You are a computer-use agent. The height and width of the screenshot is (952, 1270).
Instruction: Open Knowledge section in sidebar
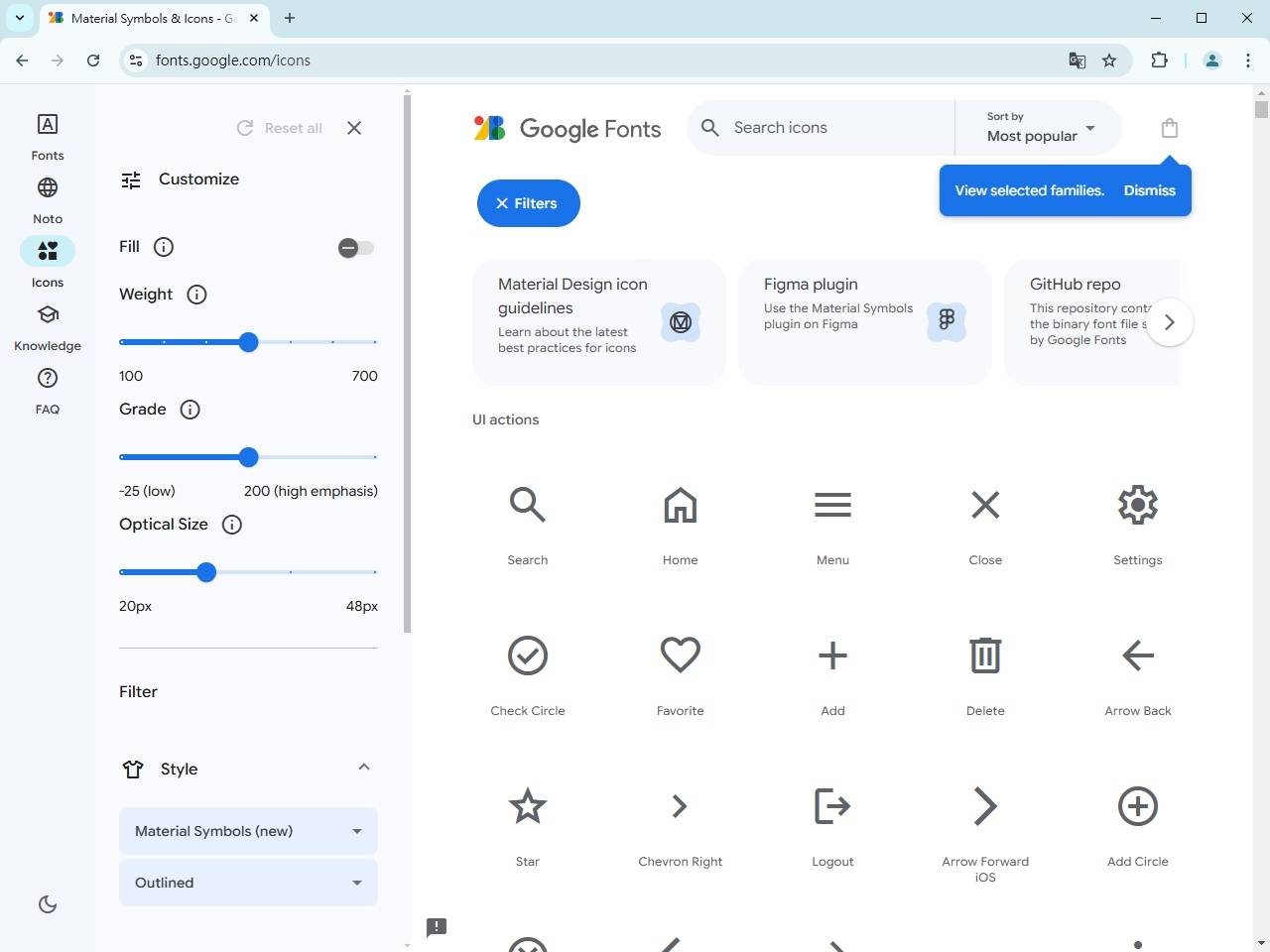pyautogui.click(x=48, y=327)
